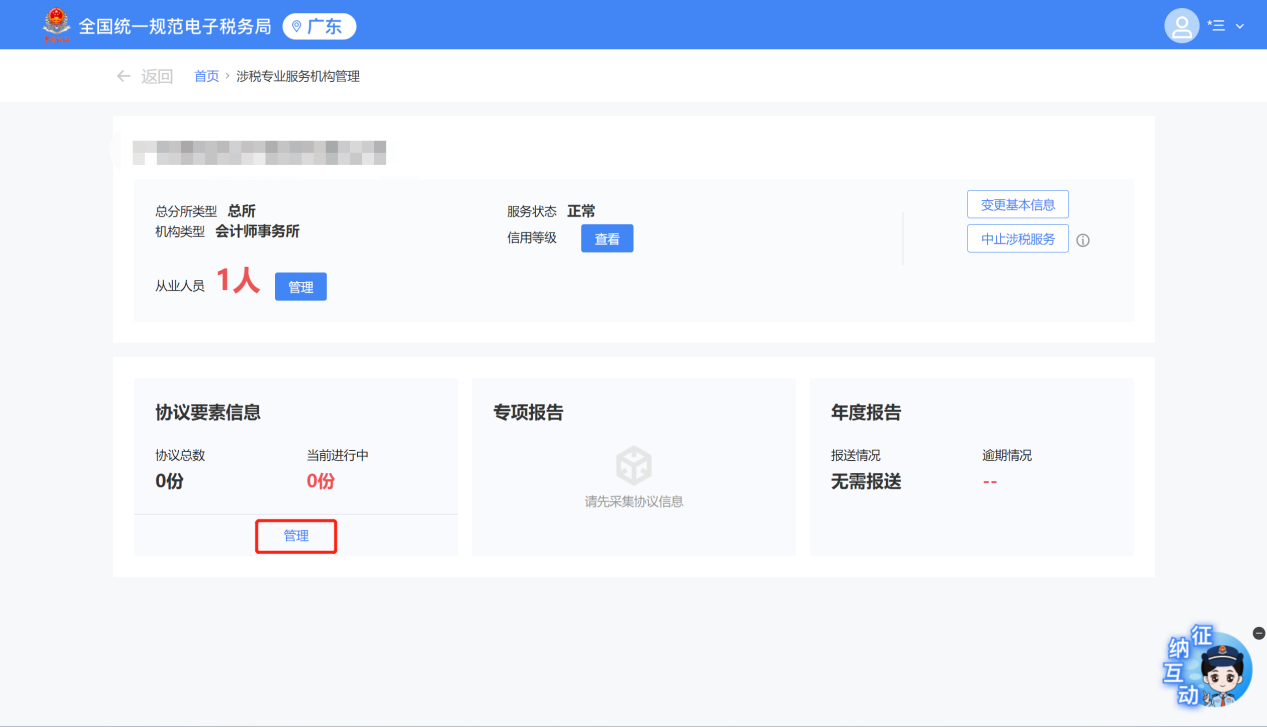Image resolution: width=1267 pixels, height=727 pixels.
Task: Manage 从业人员 with the blue 管理 button
Action: point(301,287)
